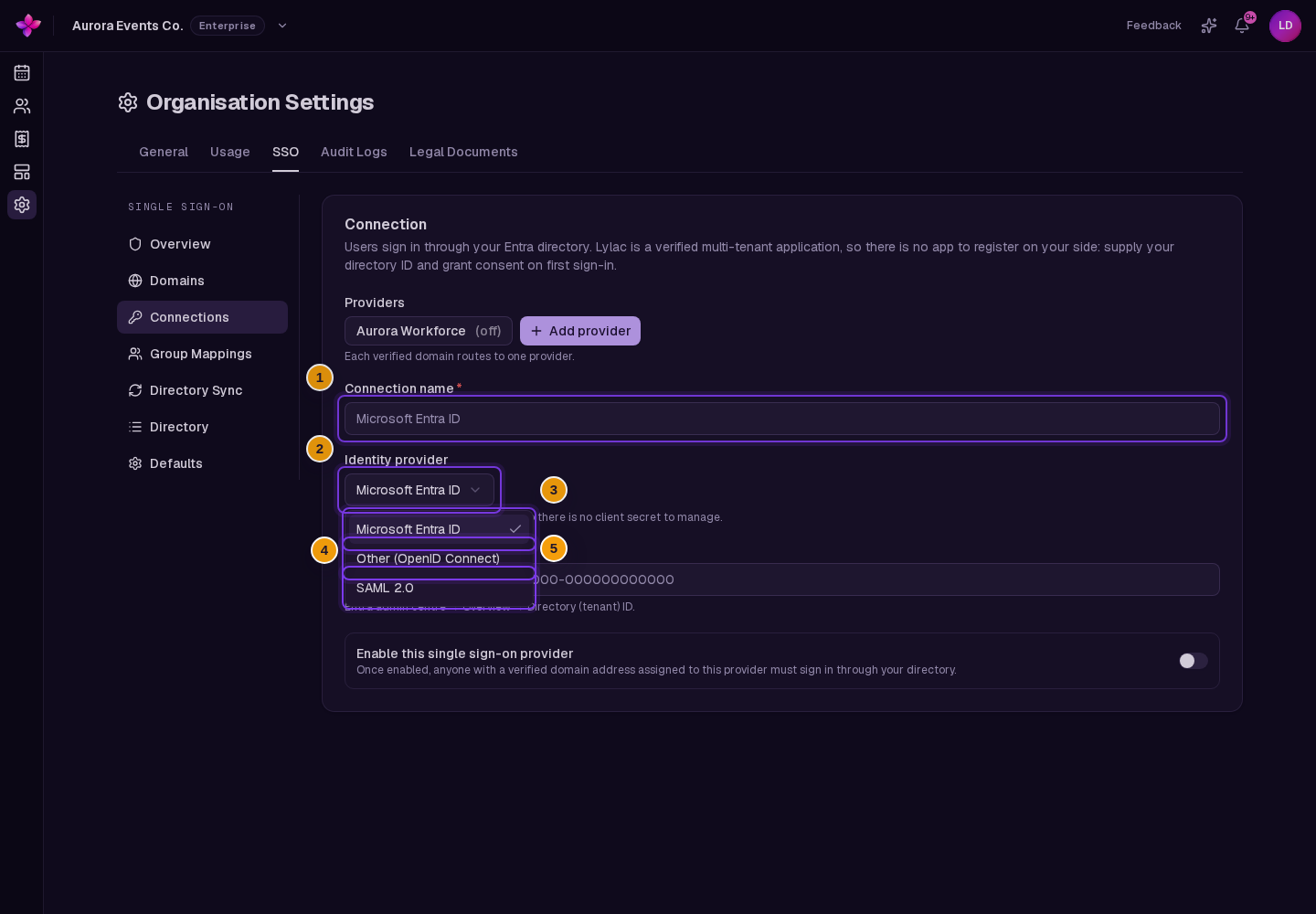Viewport: 1316px width, 914px height.
Task: Choose Other (OpenID Connect) from the list
Action: [439, 558]
